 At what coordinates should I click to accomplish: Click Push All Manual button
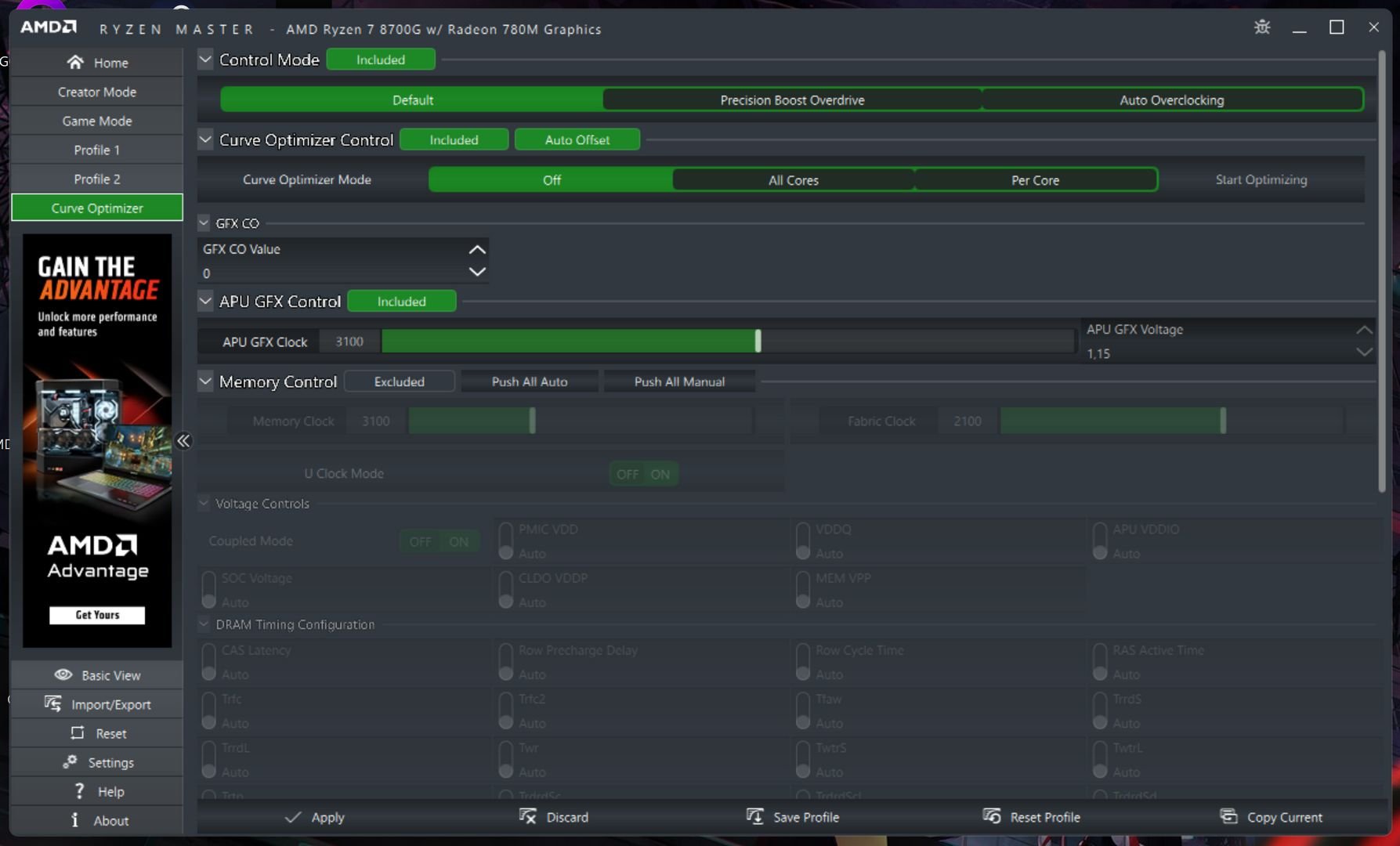[679, 381]
